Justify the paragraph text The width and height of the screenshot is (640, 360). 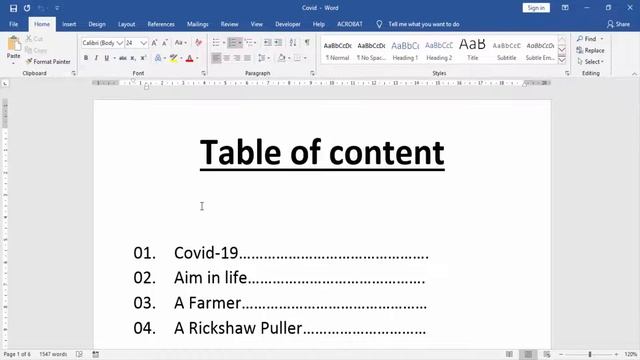pyautogui.click(x=247, y=58)
